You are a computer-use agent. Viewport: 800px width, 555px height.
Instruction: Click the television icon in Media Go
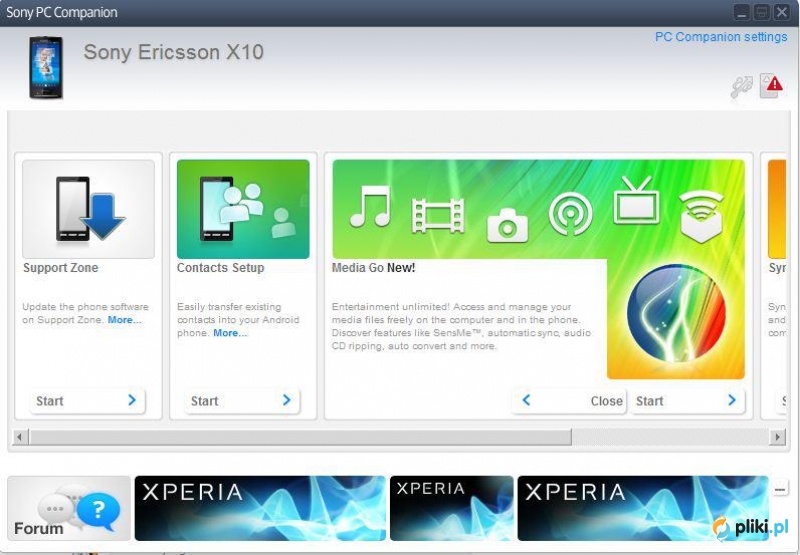(x=636, y=200)
